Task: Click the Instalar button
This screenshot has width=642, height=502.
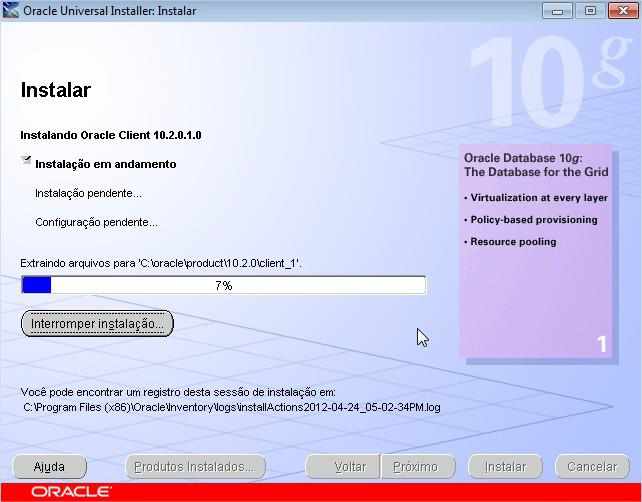Action: [505, 467]
